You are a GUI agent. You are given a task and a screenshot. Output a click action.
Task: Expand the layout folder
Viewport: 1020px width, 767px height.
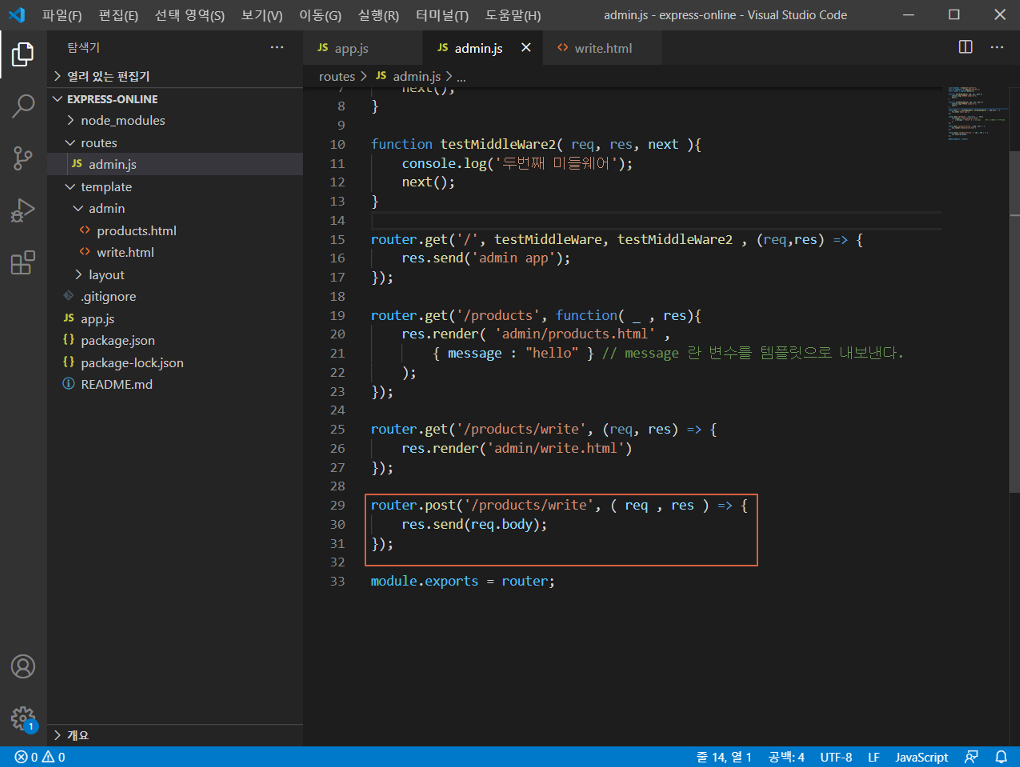click(176, 275)
